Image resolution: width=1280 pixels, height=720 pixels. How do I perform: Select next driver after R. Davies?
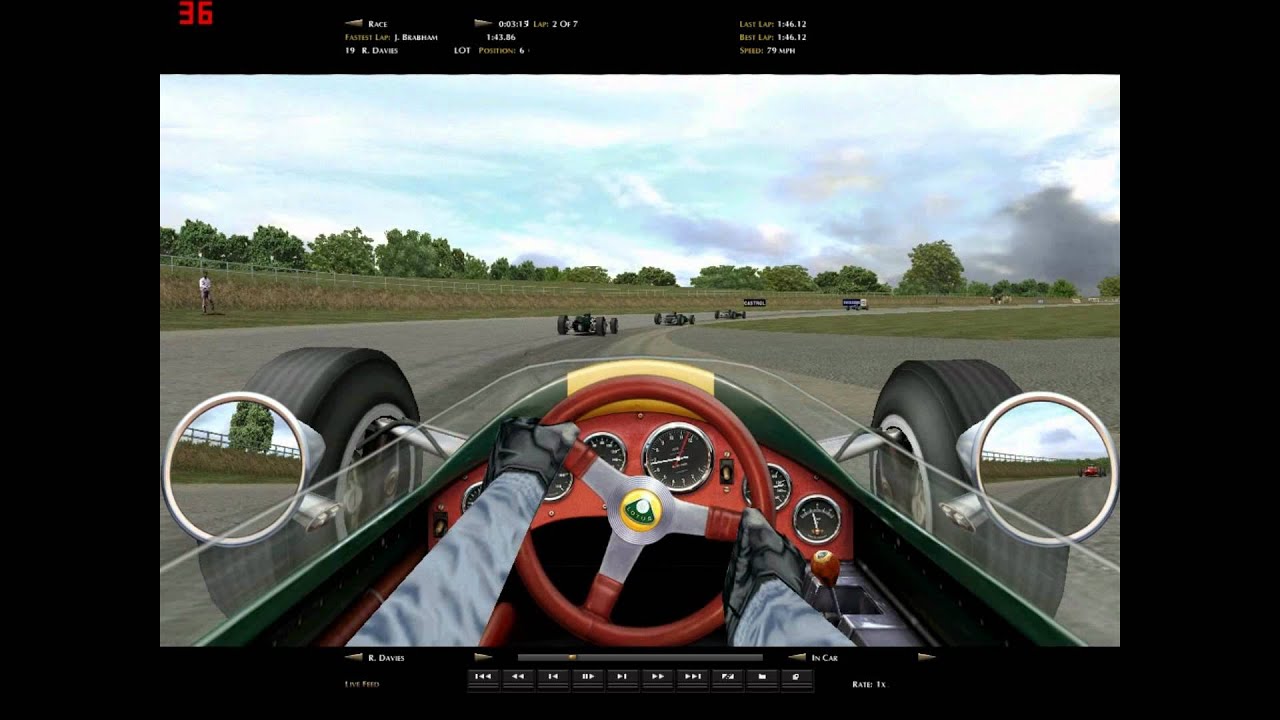(483, 658)
